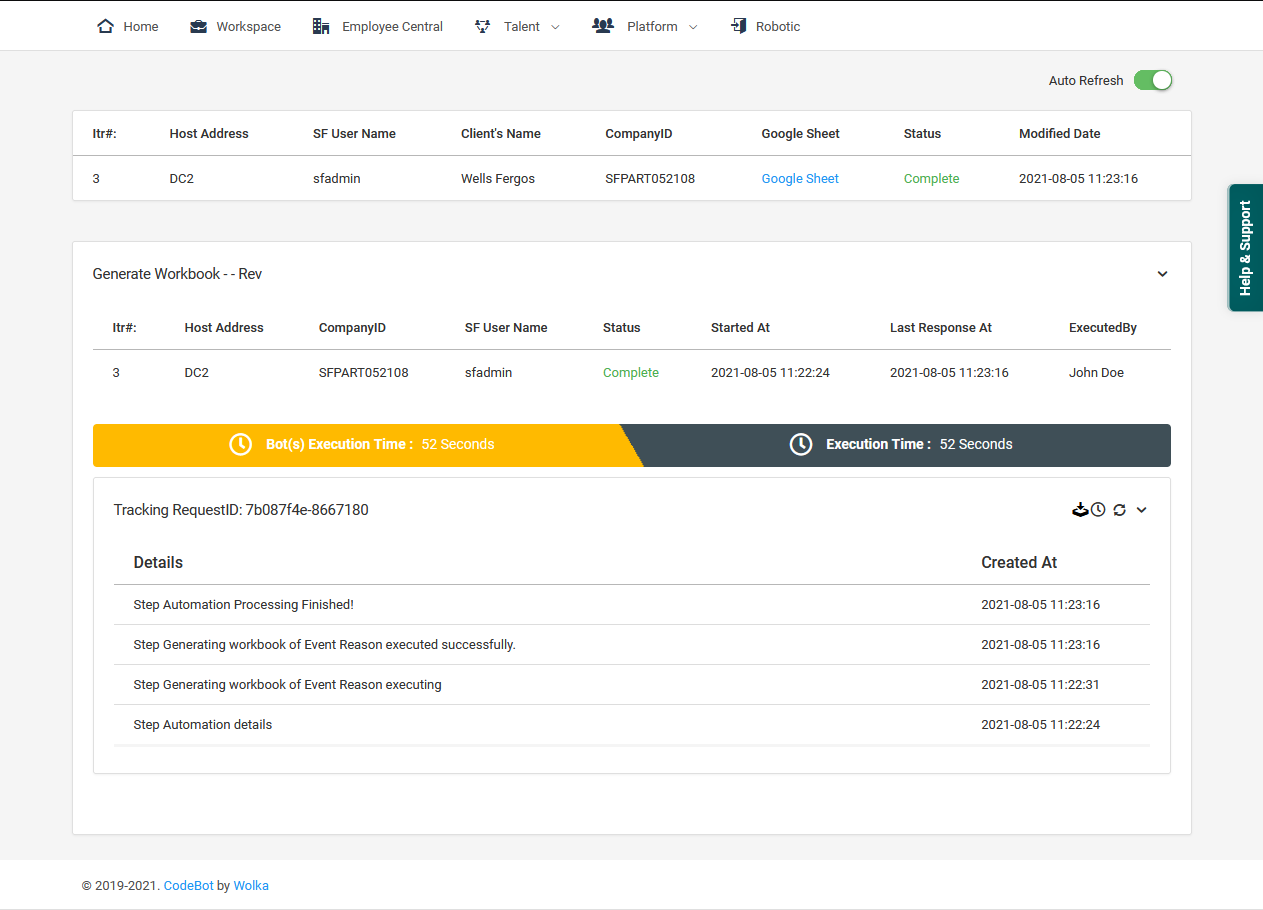Turn off the Auto Refresh toggle
Screen dimensions: 1263x910
click(1152, 80)
